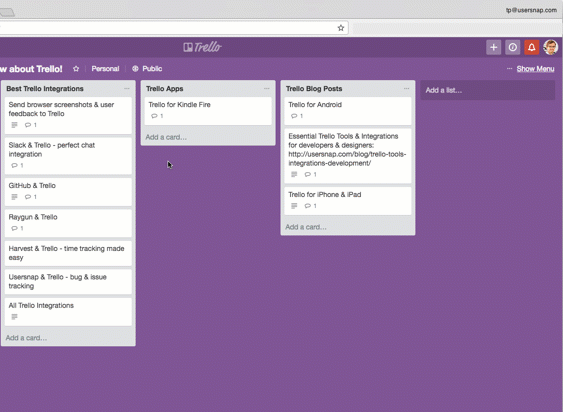Open Trello Apps list menu dots
The height and width of the screenshot is (412, 563).
[266, 89]
